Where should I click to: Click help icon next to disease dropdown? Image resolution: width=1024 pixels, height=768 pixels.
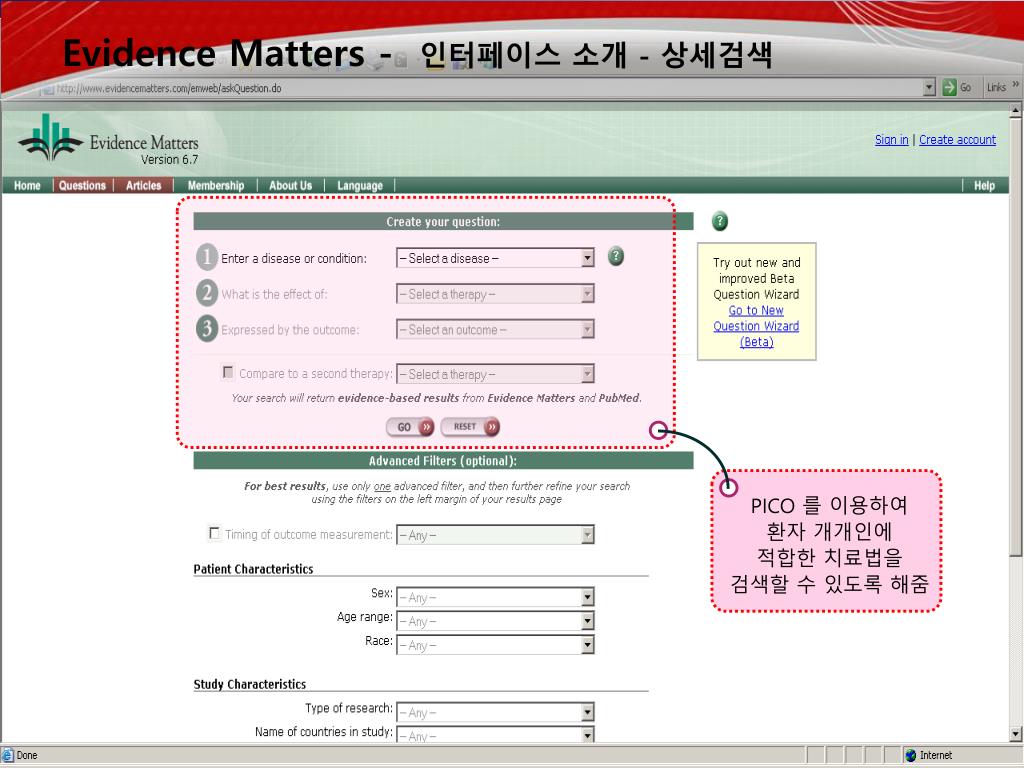(615, 256)
